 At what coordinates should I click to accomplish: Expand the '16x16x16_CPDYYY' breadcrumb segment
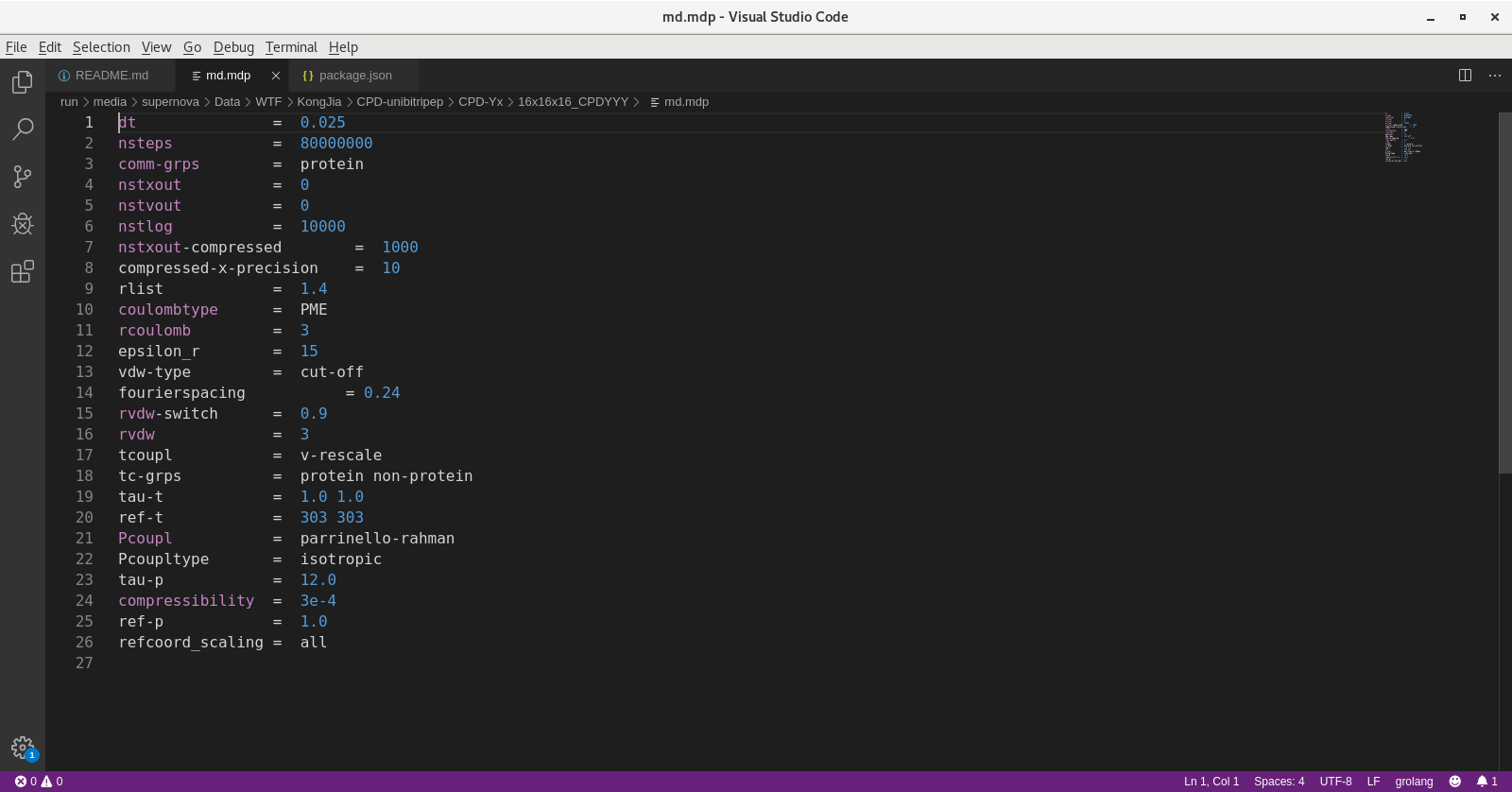pyautogui.click(x=573, y=102)
